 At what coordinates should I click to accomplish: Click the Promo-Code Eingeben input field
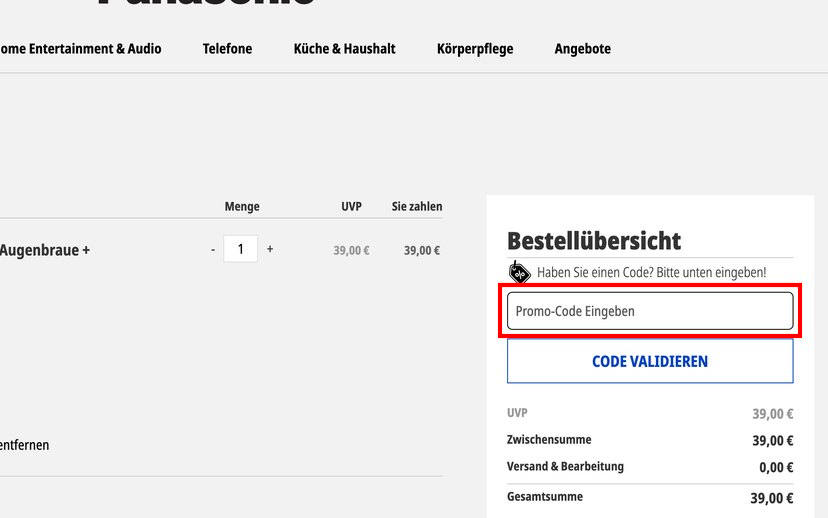[650, 311]
